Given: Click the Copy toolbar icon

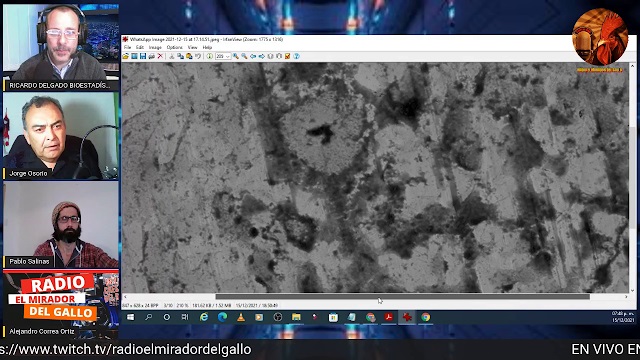Looking at the screenshot, I should 180,56.
